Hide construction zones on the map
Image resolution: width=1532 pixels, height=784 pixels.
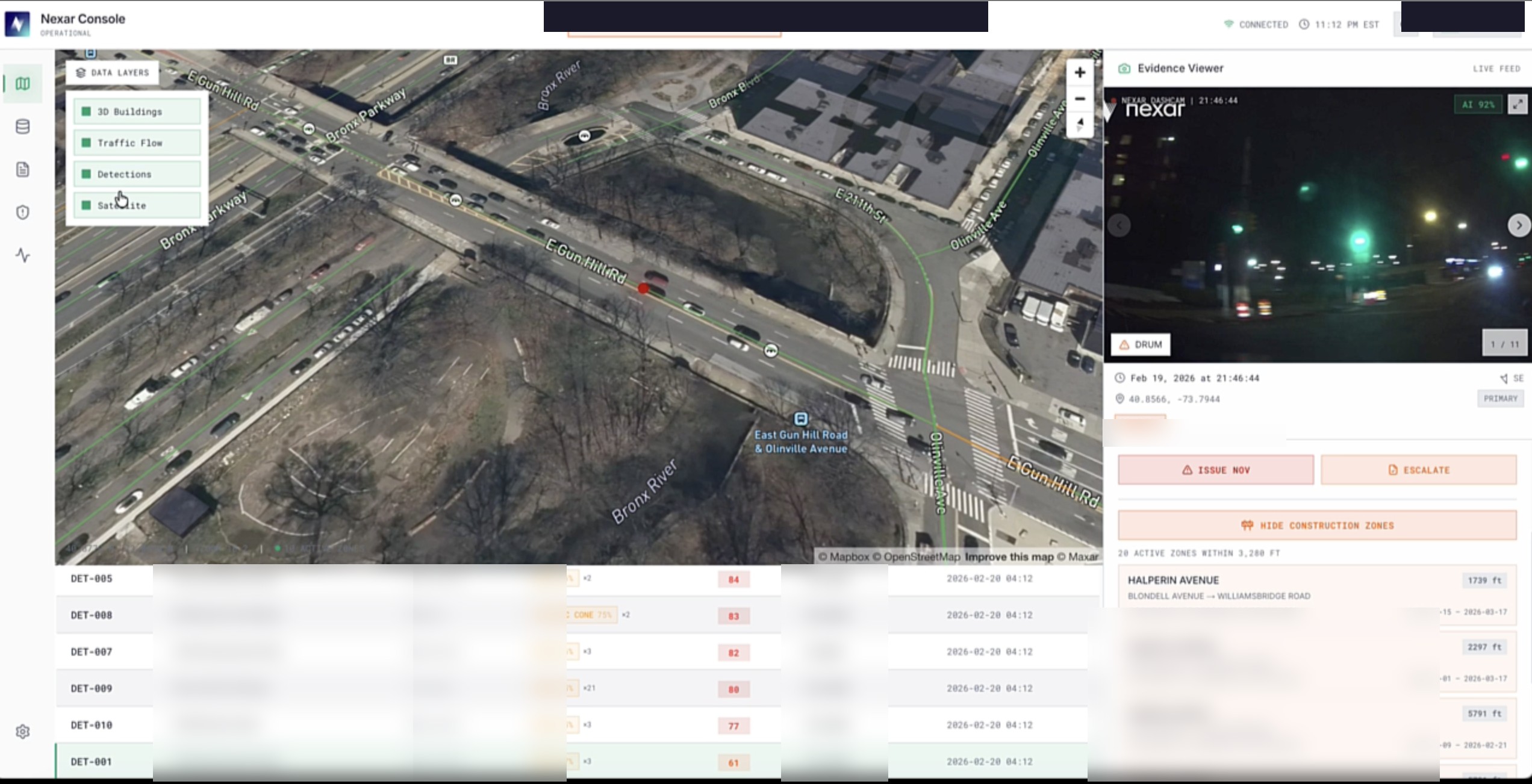click(1317, 526)
